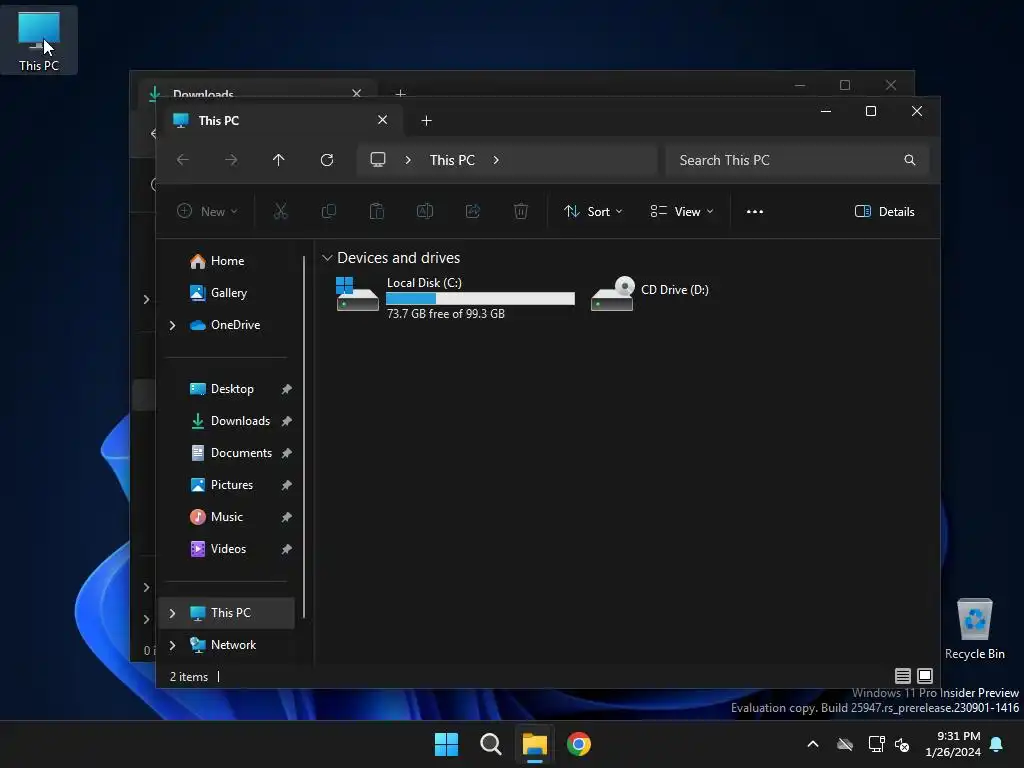Unpin Desktop from Quick access

286,389
